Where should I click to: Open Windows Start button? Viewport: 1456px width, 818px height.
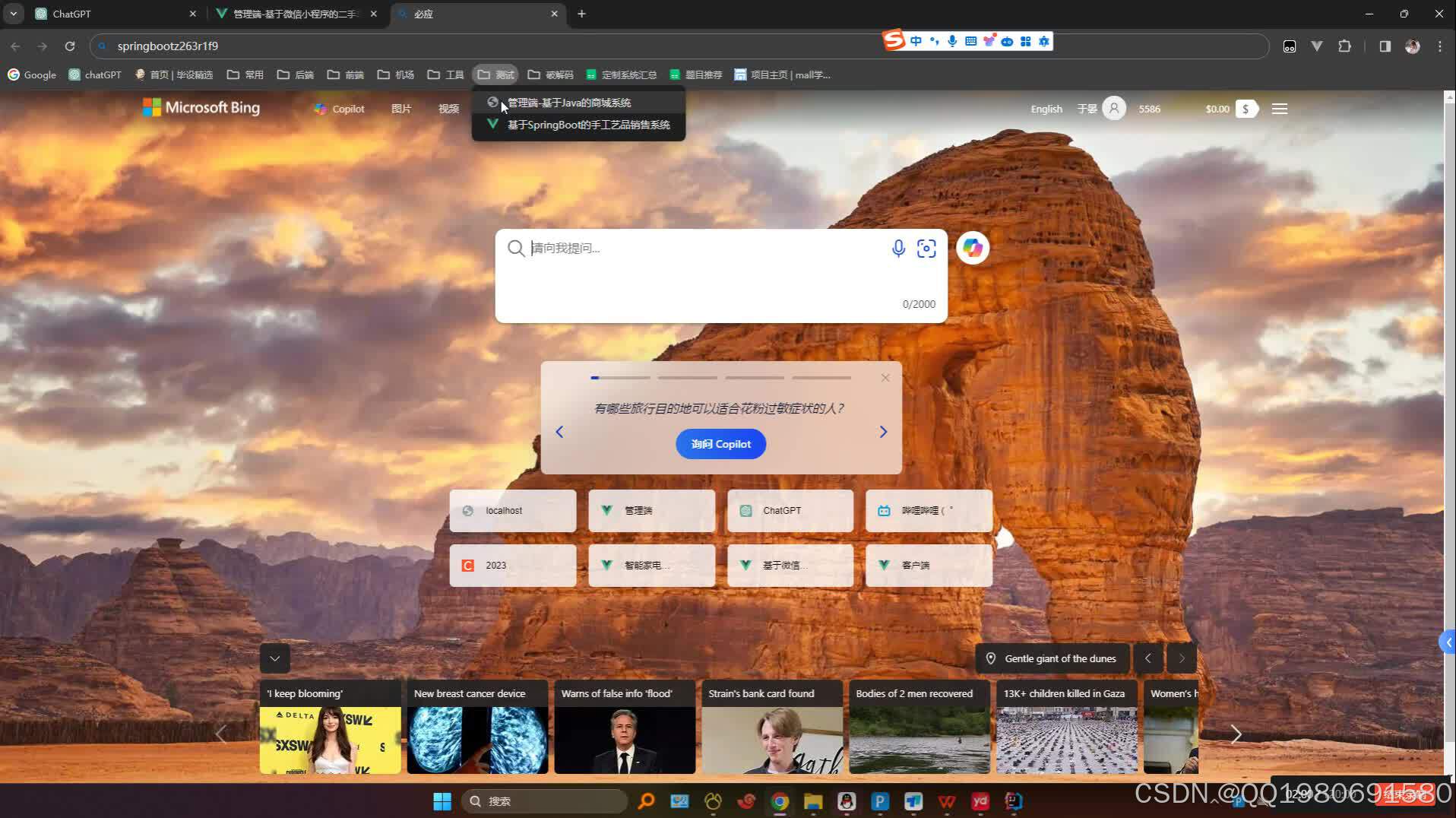(442, 801)
